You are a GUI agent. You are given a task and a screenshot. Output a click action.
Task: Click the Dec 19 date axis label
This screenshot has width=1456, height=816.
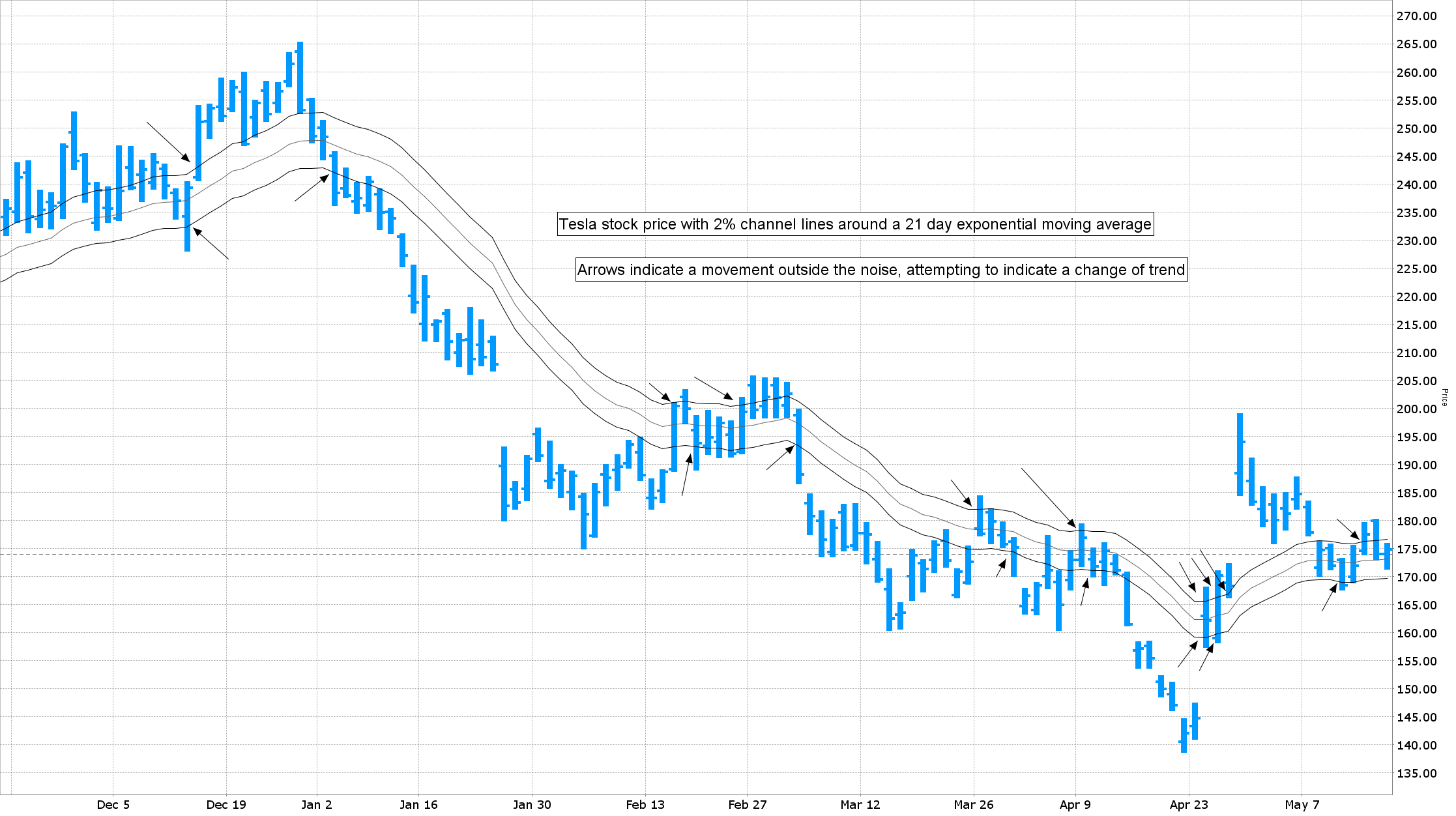pos(226,804)
